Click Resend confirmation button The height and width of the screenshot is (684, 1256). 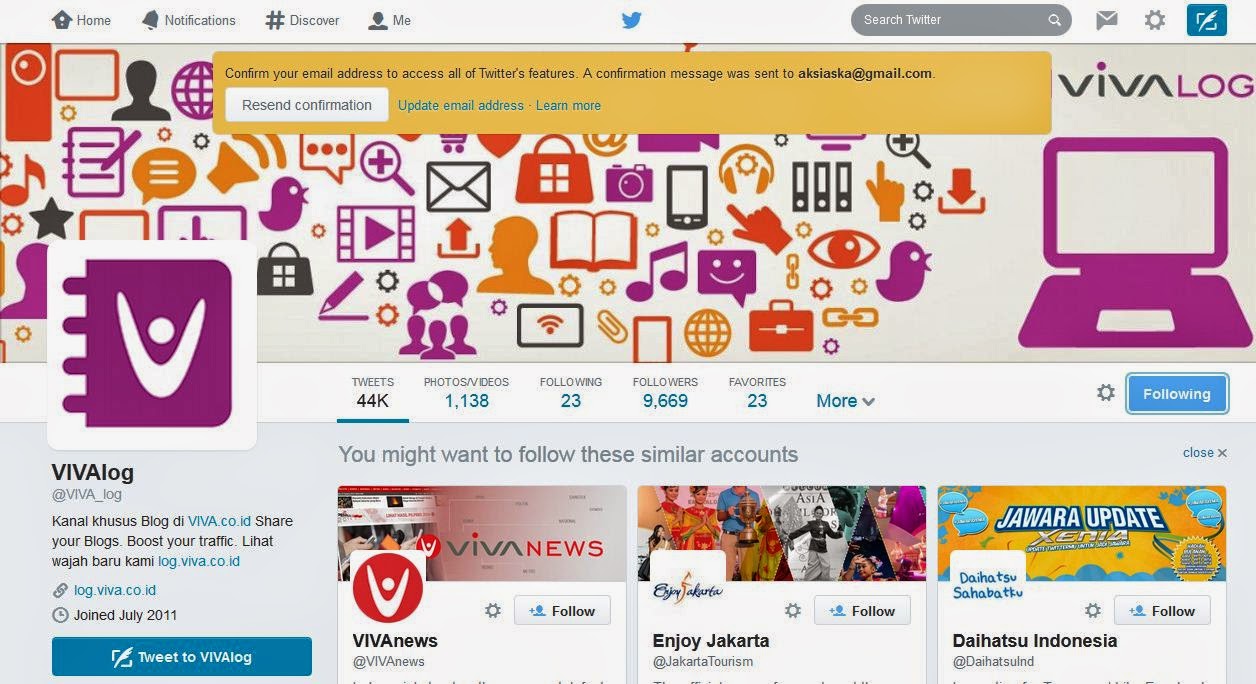pyautogui.click(x=307, y=105)
